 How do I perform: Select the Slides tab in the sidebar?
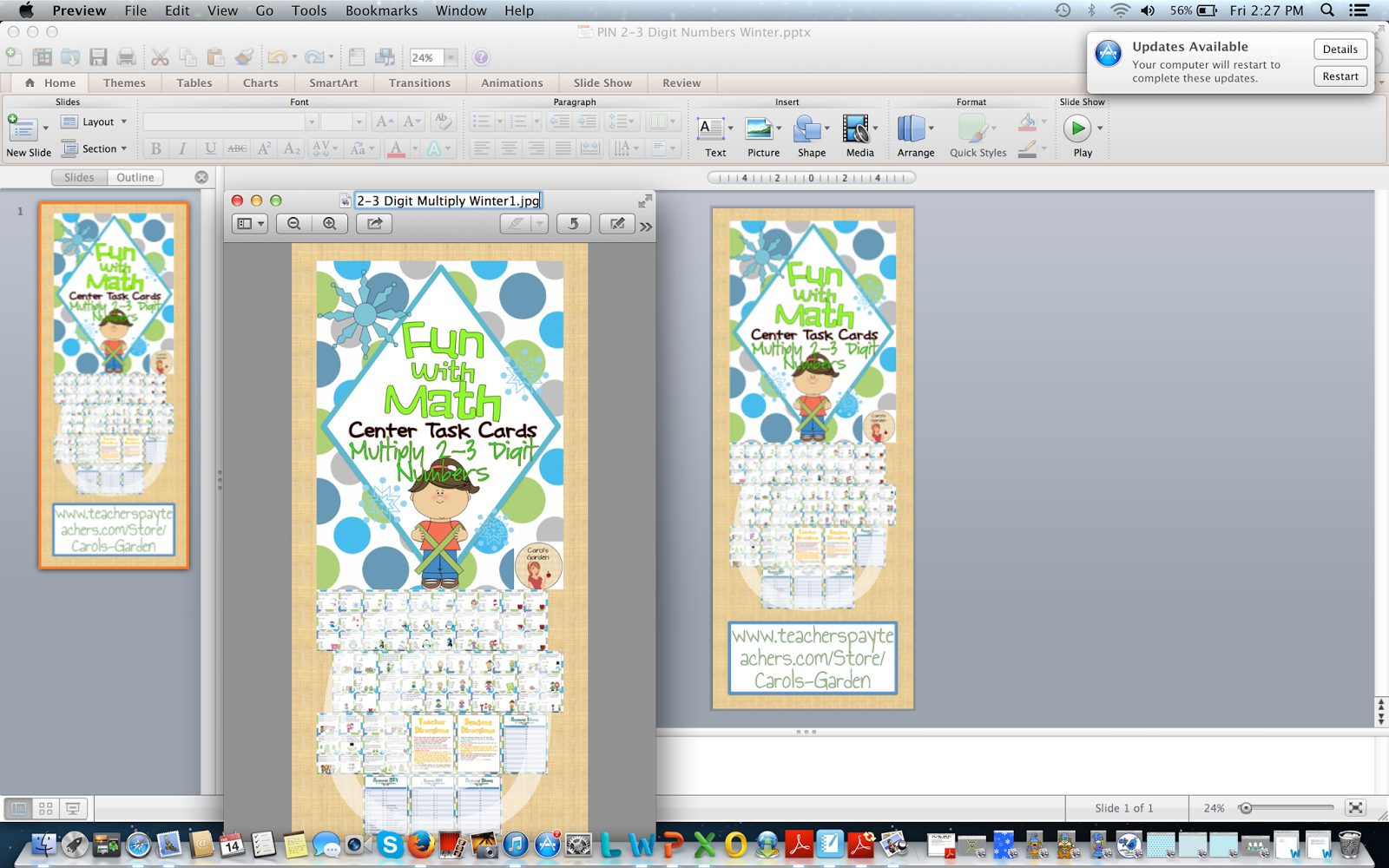tap(79, 177)
